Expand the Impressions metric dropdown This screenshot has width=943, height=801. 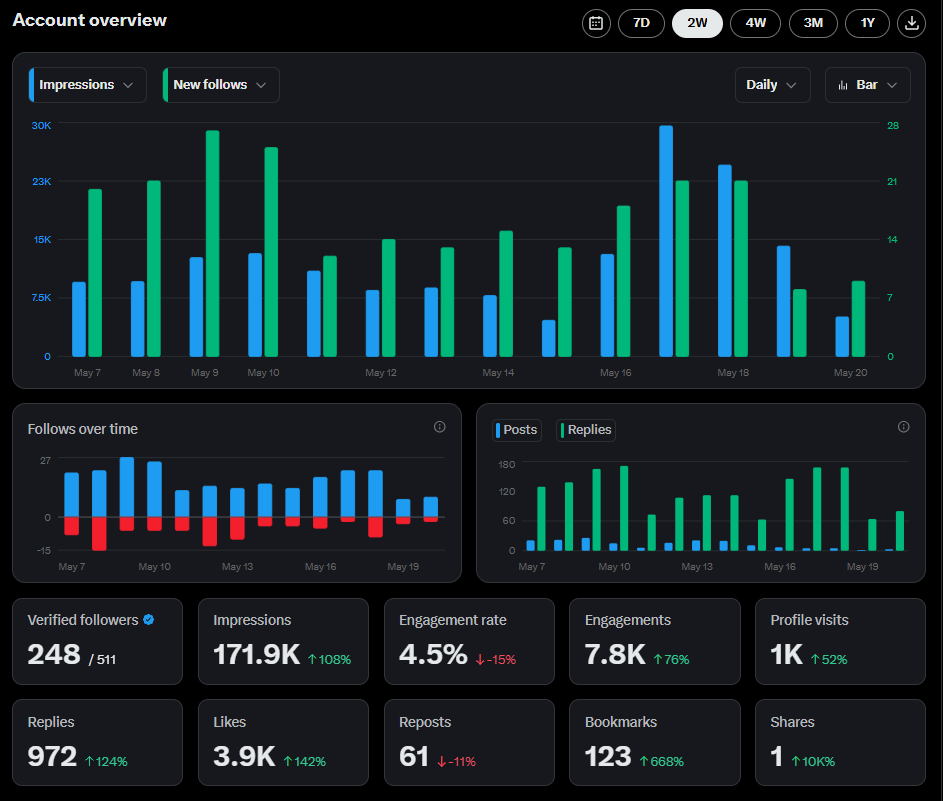point(88,85)
